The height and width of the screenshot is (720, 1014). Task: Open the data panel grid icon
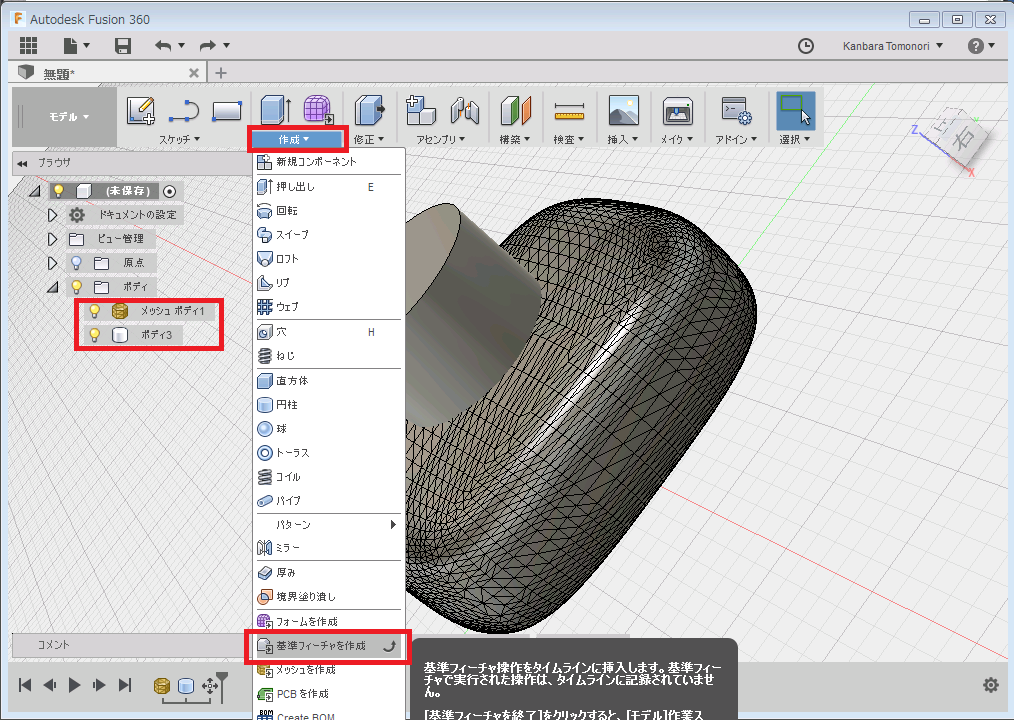tap(28, 46)
